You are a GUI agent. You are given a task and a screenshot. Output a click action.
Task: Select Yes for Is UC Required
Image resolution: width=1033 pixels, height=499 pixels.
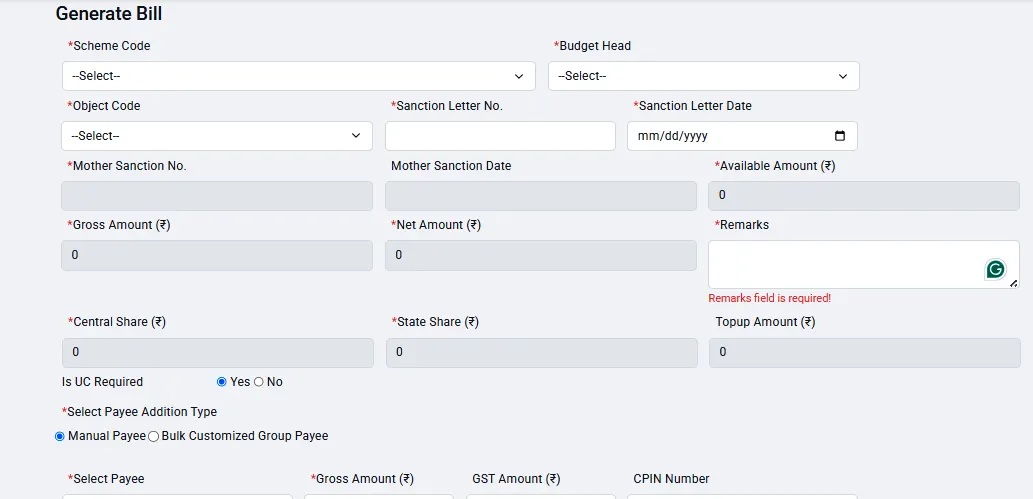pos(222,382)
